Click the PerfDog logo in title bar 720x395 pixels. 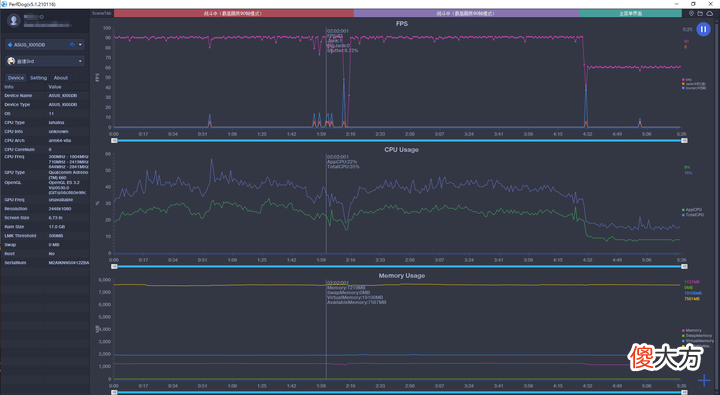(4, 4)
